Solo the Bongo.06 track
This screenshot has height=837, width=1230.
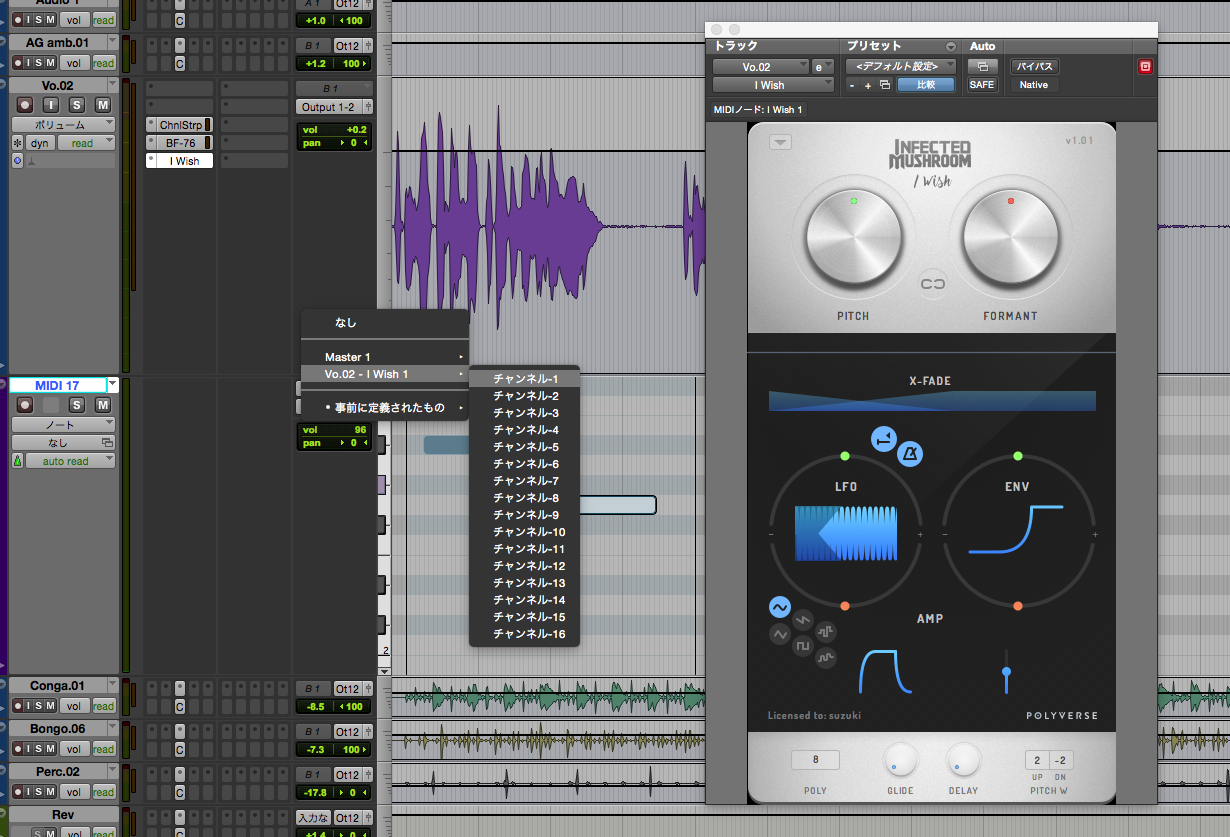click(38, 749)
